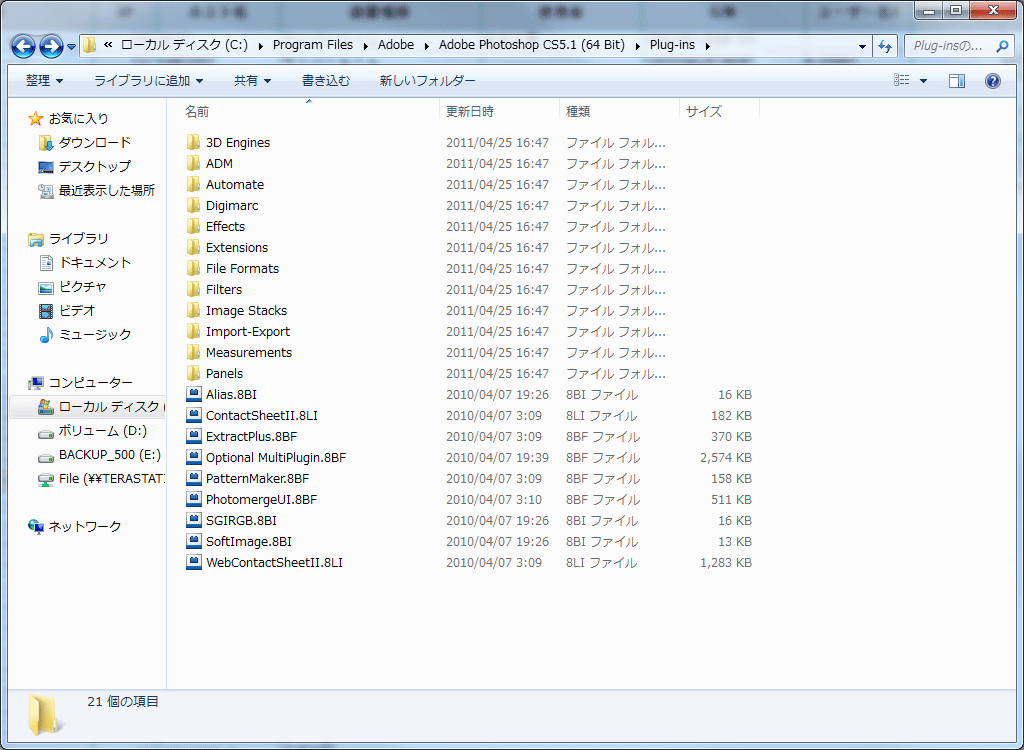Open recent locations dropdown beside Forward arrow
The width and height of the screenshot is (1024, 750).
(x=71, y=47)
